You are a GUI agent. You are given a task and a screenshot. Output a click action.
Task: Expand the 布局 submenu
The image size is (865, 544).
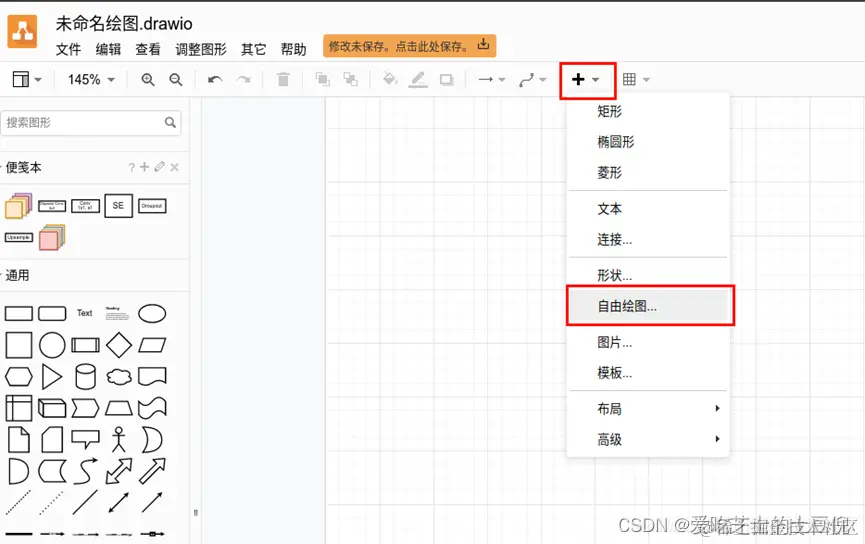tap(648, 409)
